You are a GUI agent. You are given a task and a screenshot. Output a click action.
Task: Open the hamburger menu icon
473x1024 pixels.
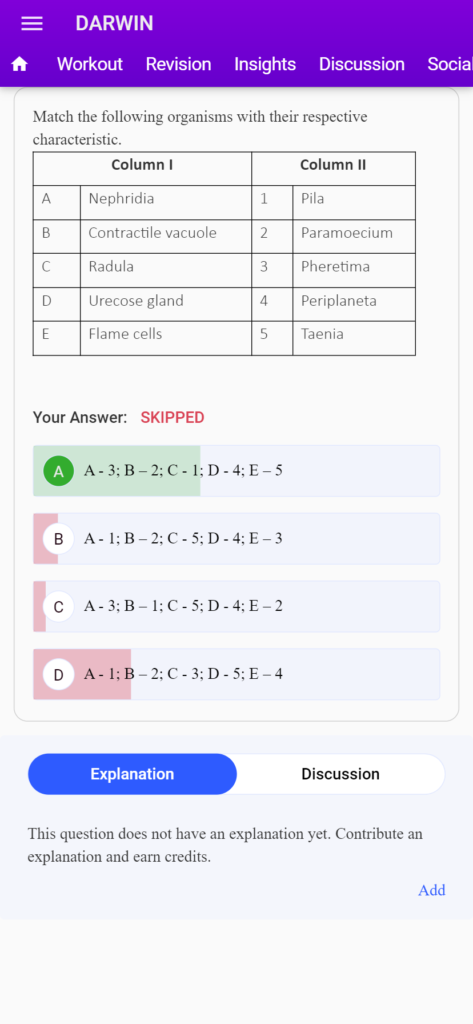(32, 24)
